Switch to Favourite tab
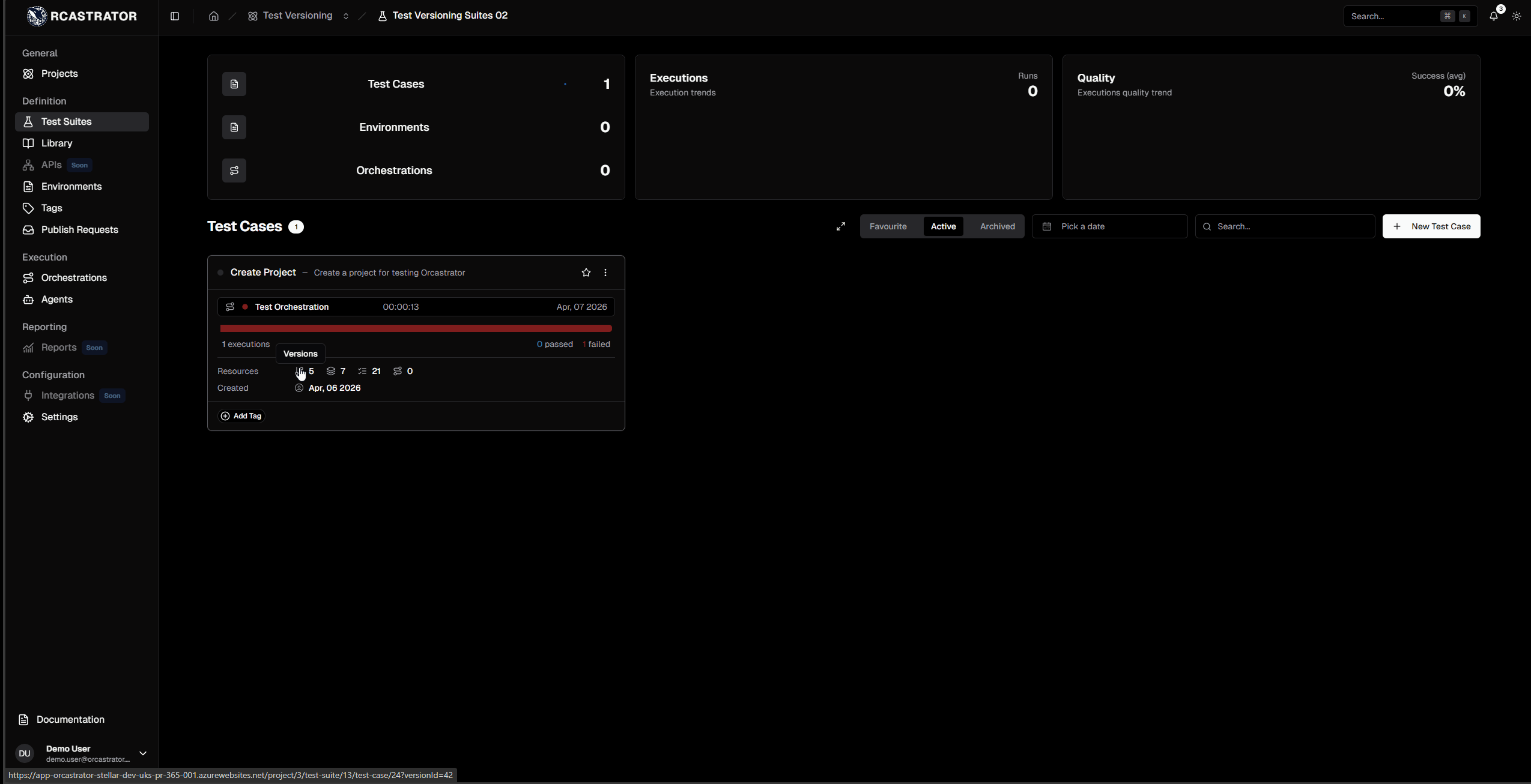 (888, 226)
